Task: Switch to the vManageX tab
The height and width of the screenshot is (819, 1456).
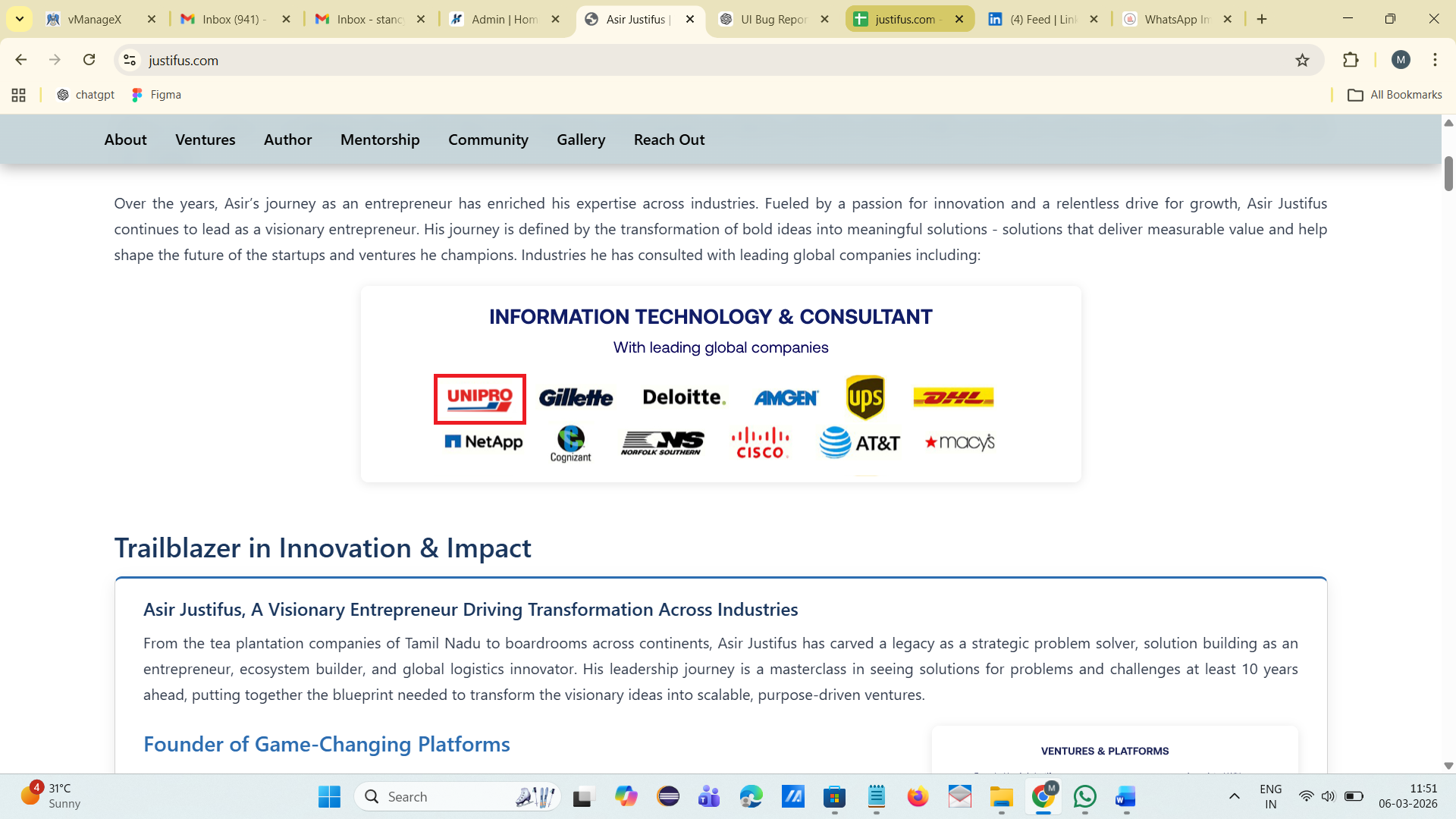Action: 95,19
